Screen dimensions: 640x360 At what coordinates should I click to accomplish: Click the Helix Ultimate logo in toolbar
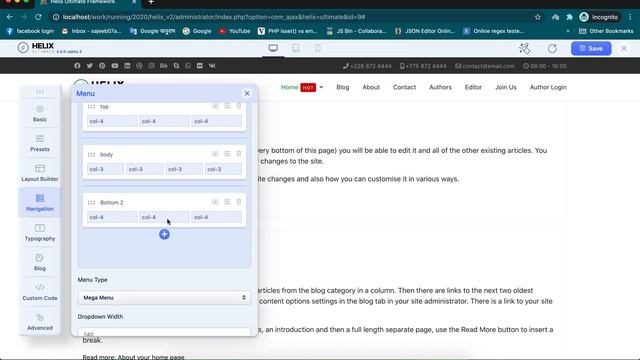point(49,48)
